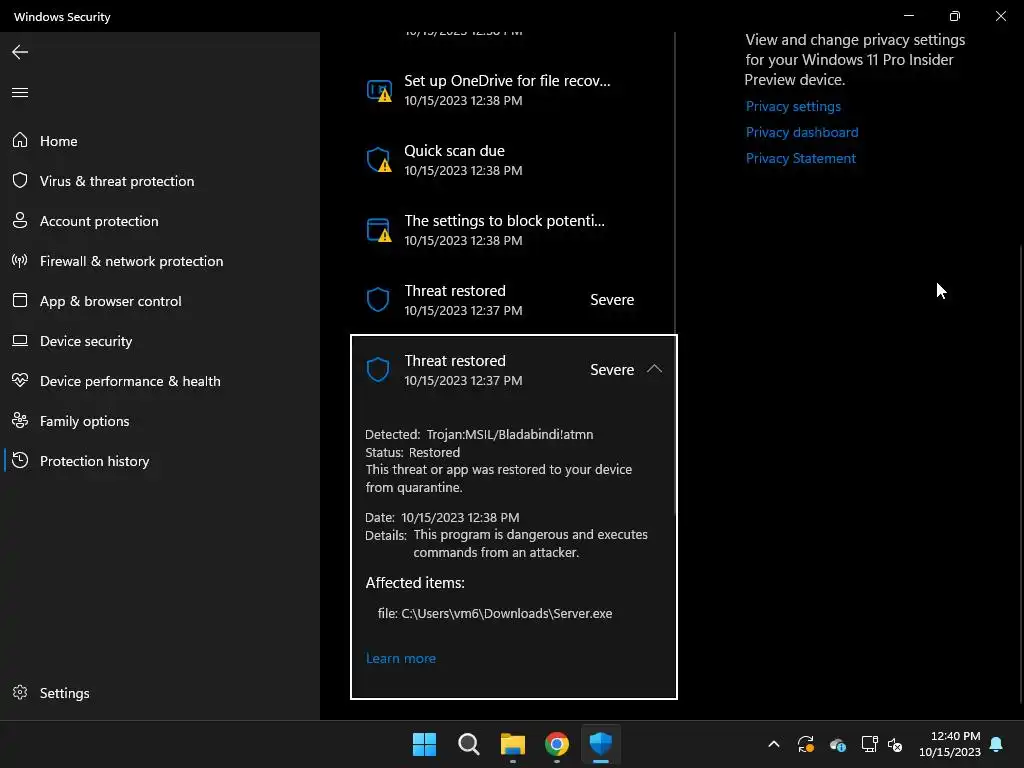This screenshot has width=1024, height=768.
Task: Expand the collapsed Threat restored entry
Action: click(x=513, y=300)
